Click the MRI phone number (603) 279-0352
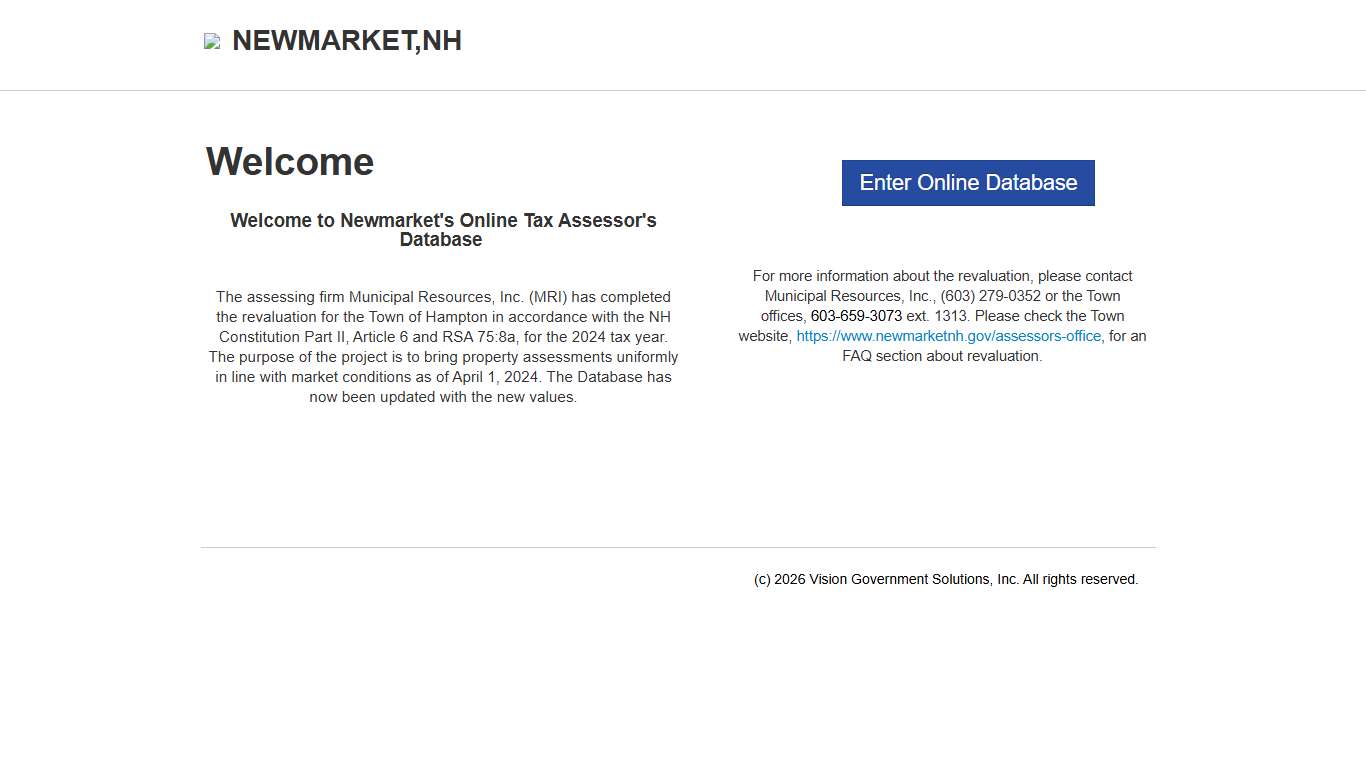The height and width of the screenshot is (768, 1366). click(x=990, y=296)
